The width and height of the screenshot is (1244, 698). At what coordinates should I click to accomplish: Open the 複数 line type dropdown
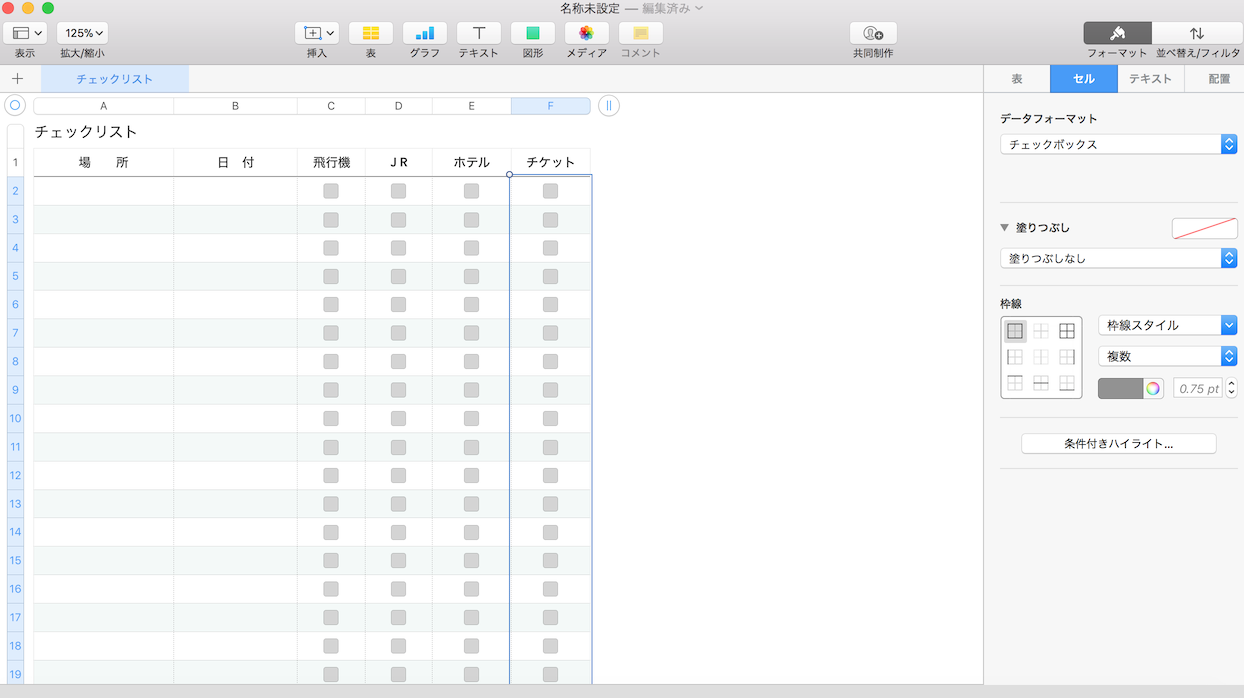[1167, 356]
